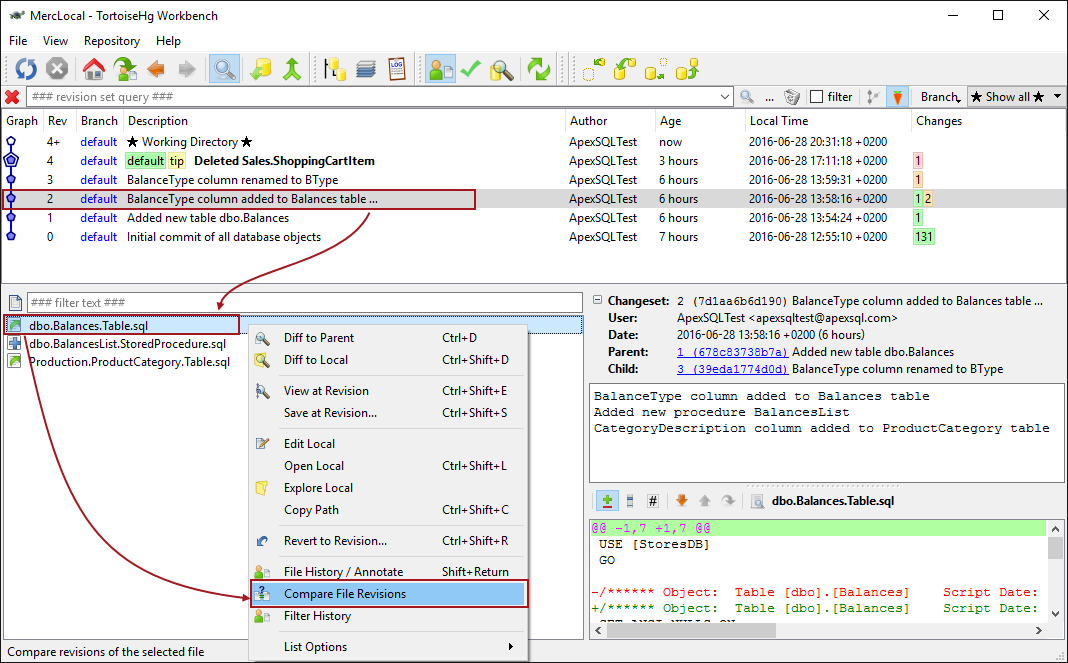Open child changeset 39eda1774d0d link
1068x663 pixels.
[733, 369]
